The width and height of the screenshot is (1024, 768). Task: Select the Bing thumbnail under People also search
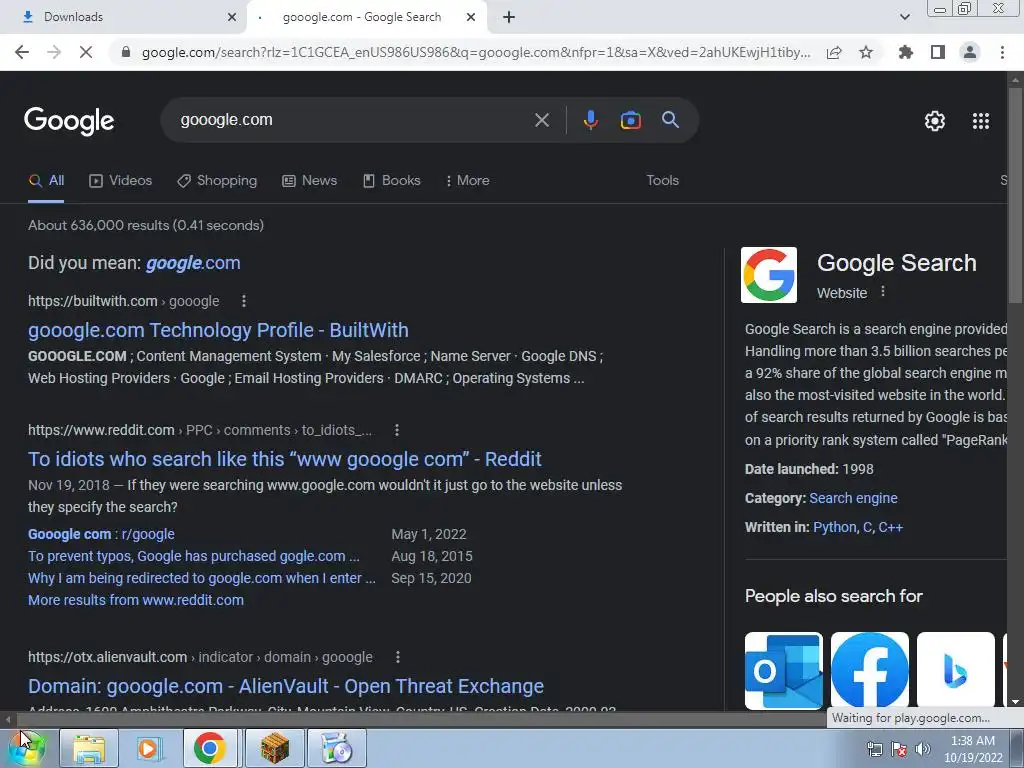point(955,671)
